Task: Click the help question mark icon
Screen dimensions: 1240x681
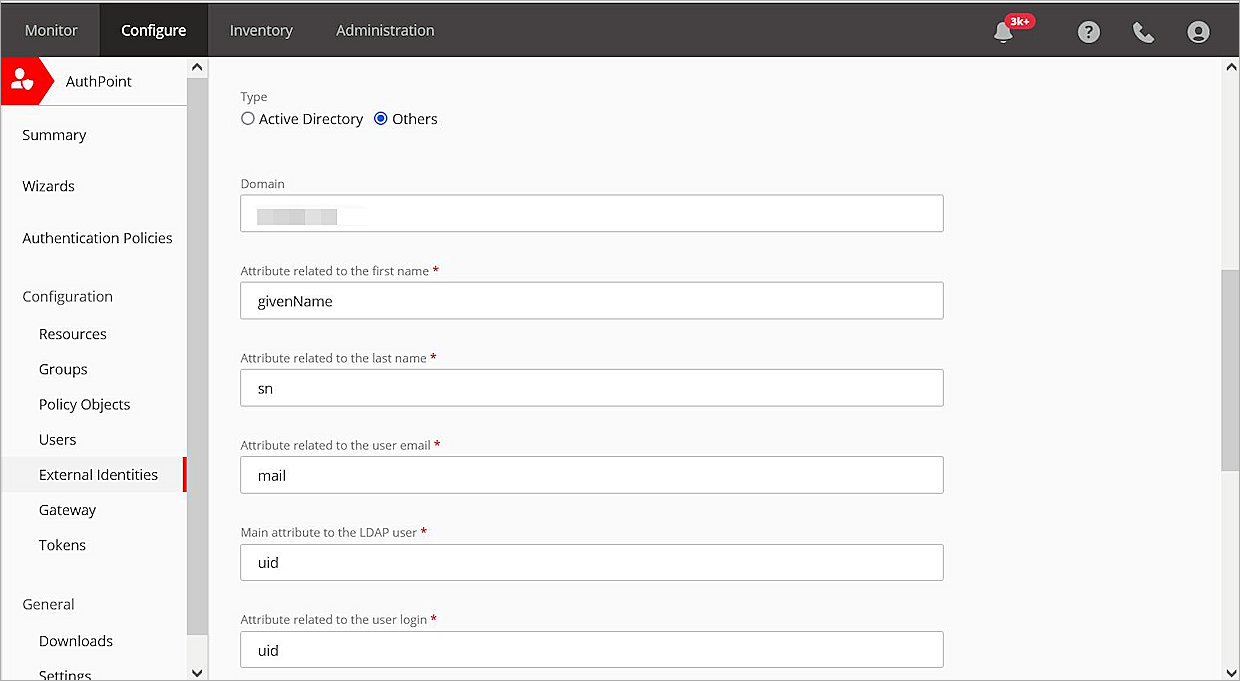Action: point(1088,31)
